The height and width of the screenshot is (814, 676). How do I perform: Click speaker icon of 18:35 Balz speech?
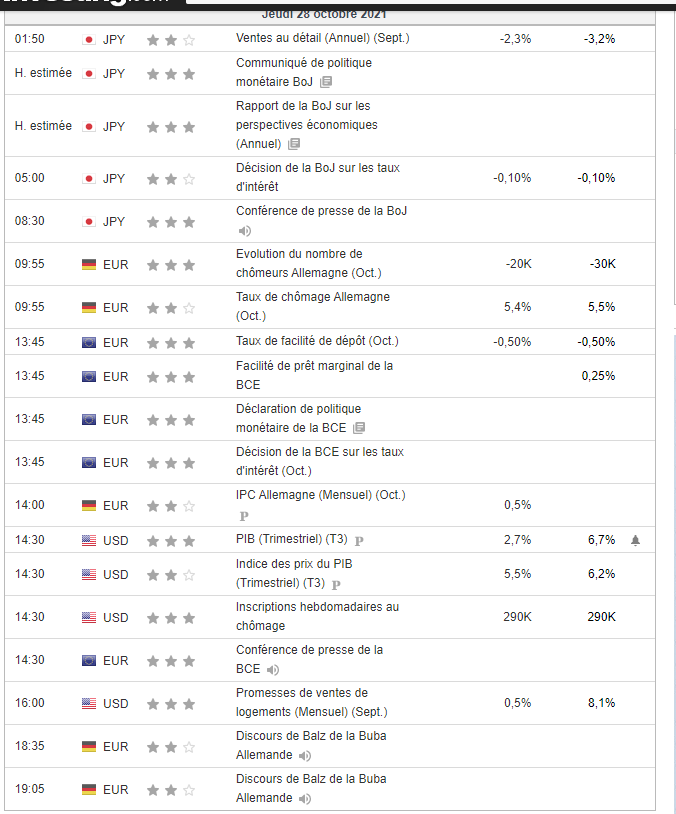click(x=305, y=756)
